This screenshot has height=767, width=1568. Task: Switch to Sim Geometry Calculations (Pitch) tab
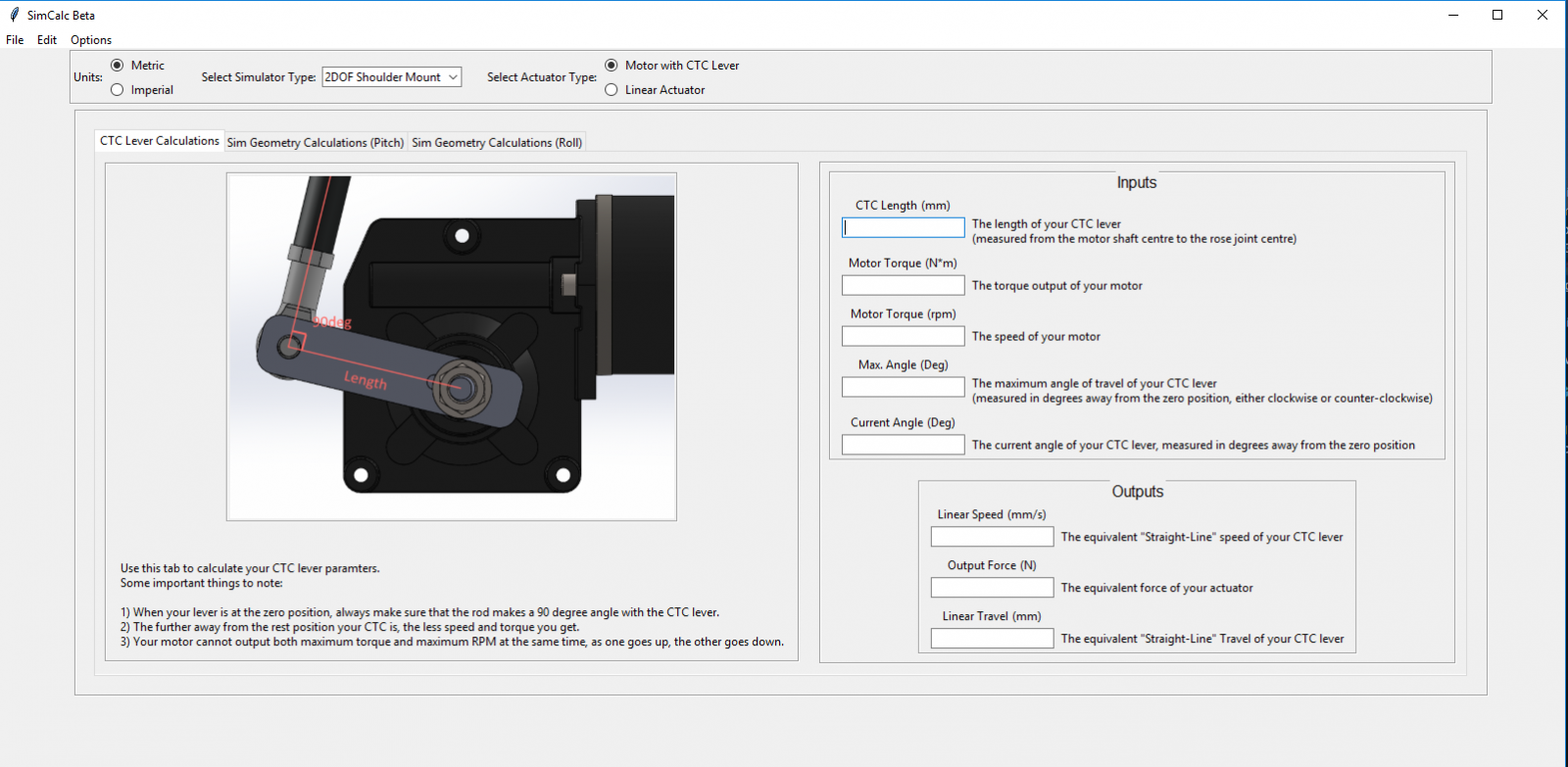coord(316,143)
